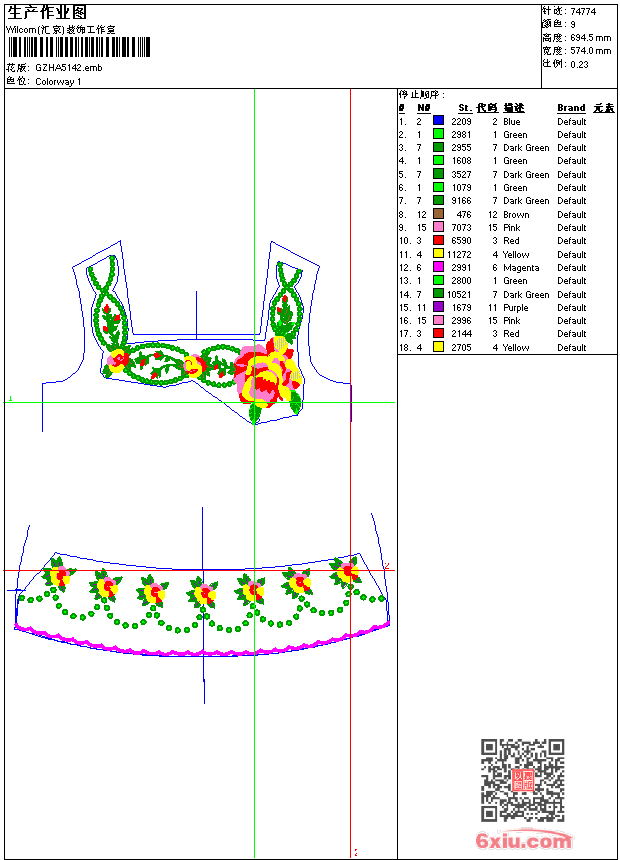Click the Green swatch in stop row 2
Screen dimensions: 620x860
438,134
